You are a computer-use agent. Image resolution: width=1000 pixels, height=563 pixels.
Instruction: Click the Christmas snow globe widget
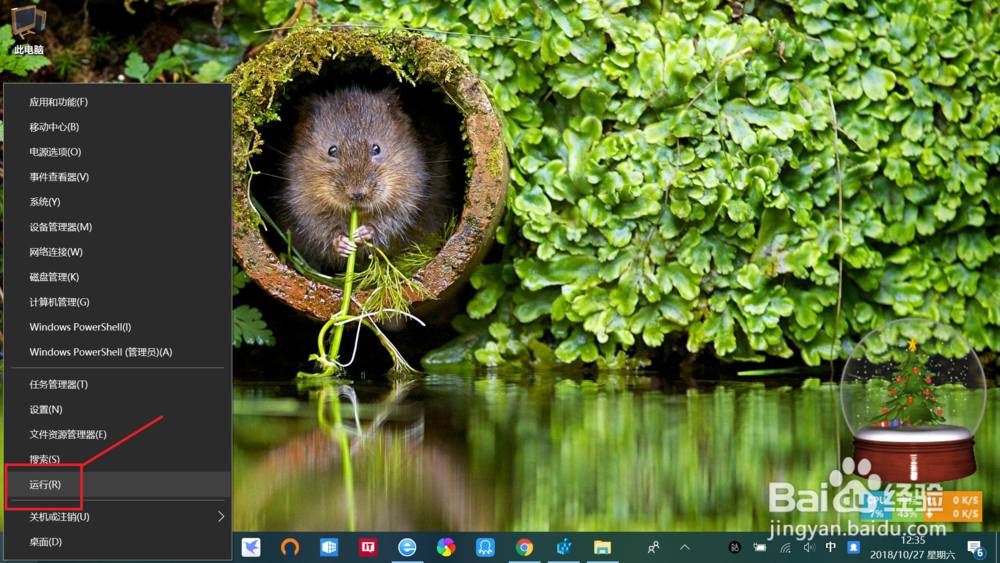coord(913,400)
